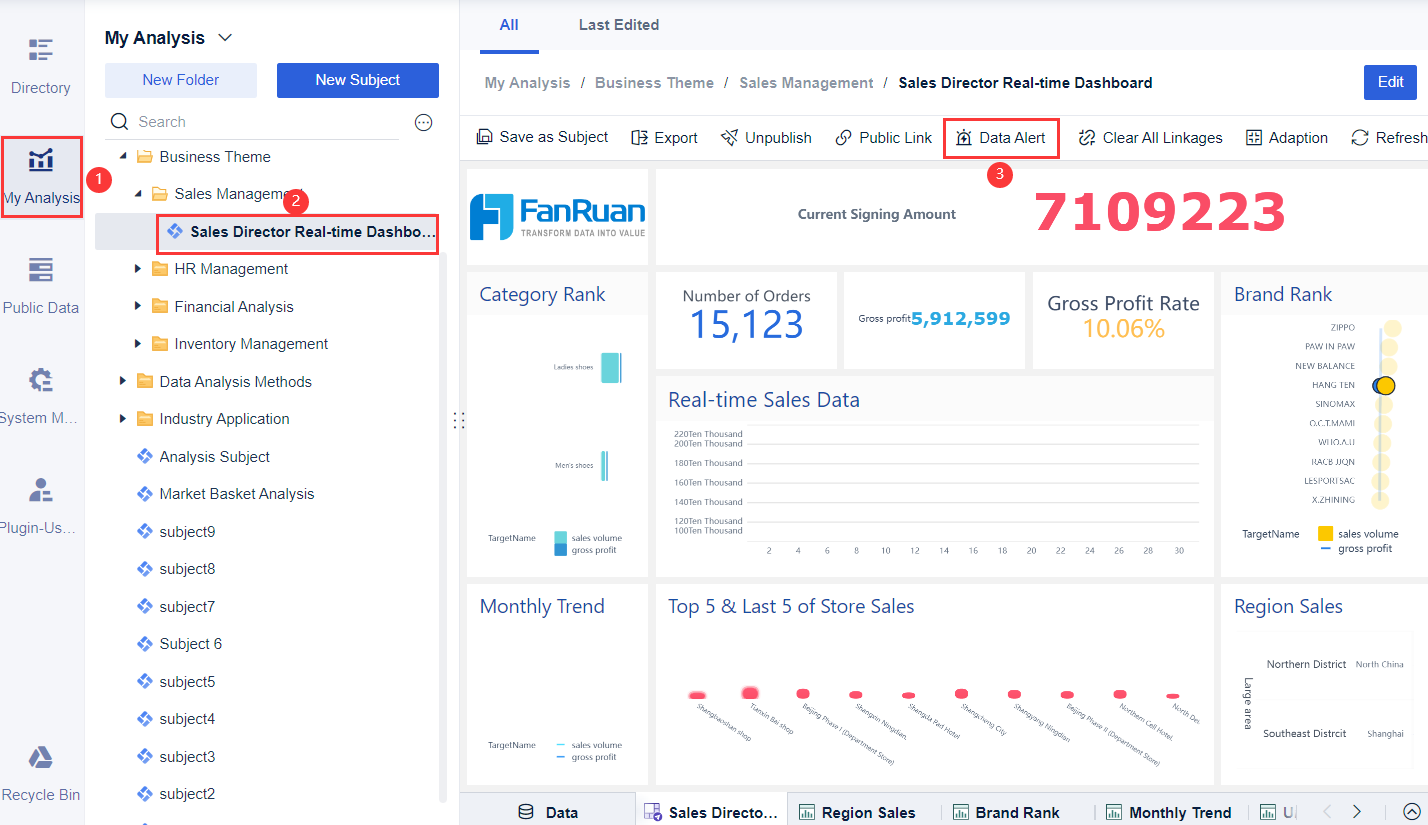Open the My Analysis title dropdown
The height and width of the screenshot is (825, 1428).
click(225, 38)
